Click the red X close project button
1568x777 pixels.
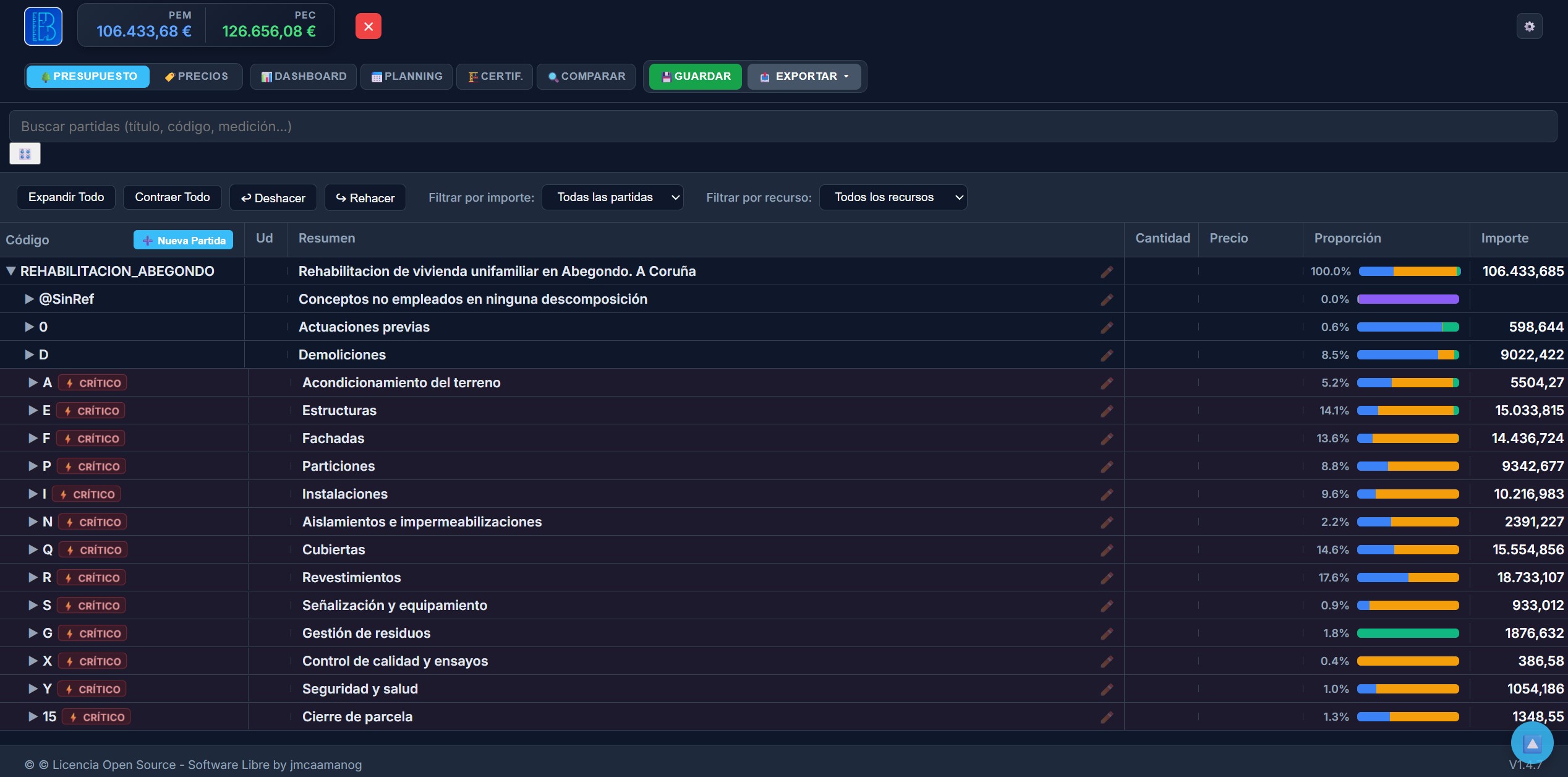(369, 27)
